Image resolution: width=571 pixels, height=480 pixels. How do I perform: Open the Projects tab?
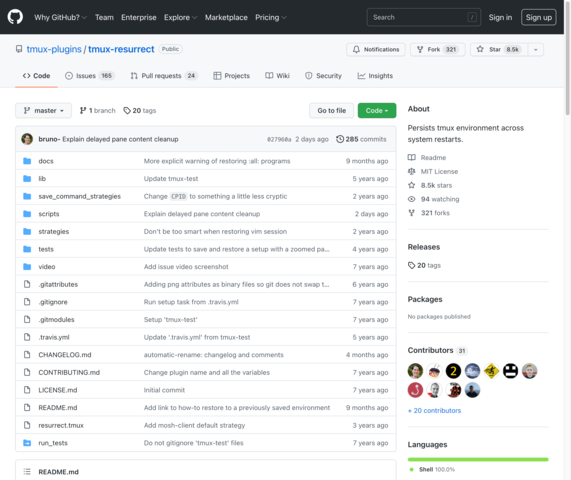pos(232,76)
